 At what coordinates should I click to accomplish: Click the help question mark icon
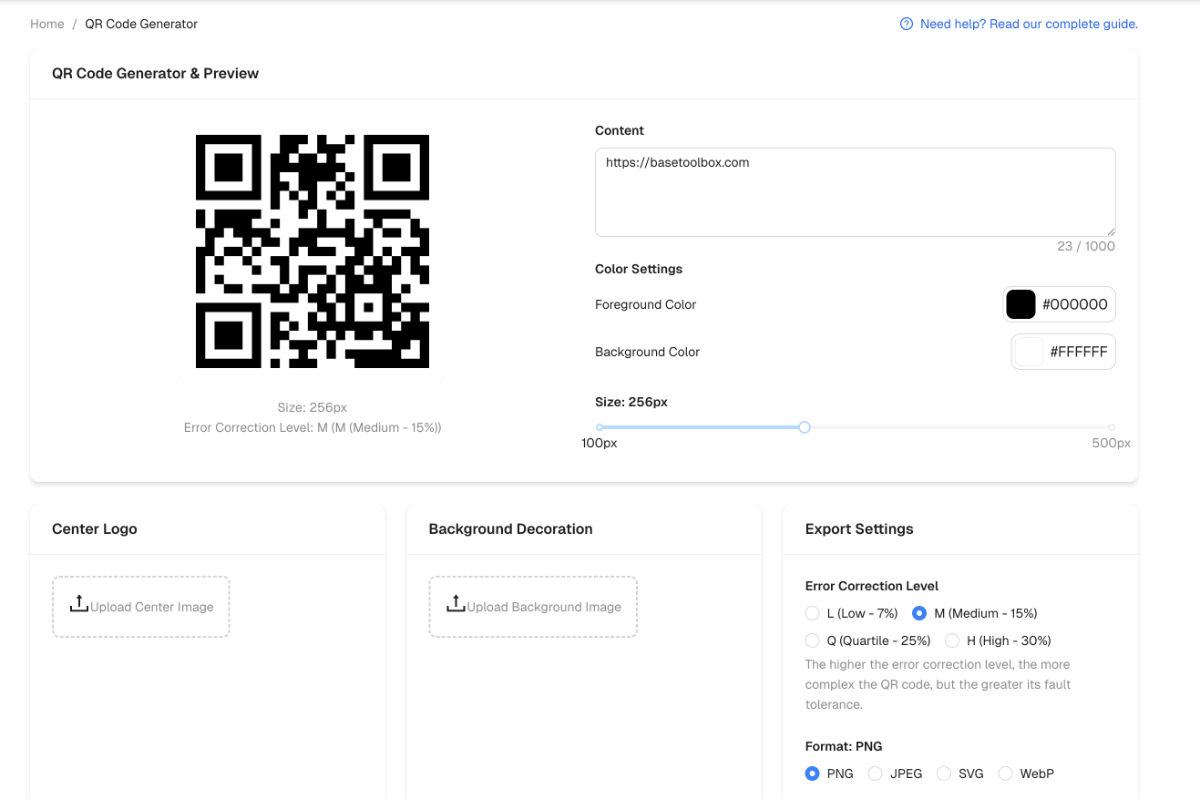coord(906,24)
